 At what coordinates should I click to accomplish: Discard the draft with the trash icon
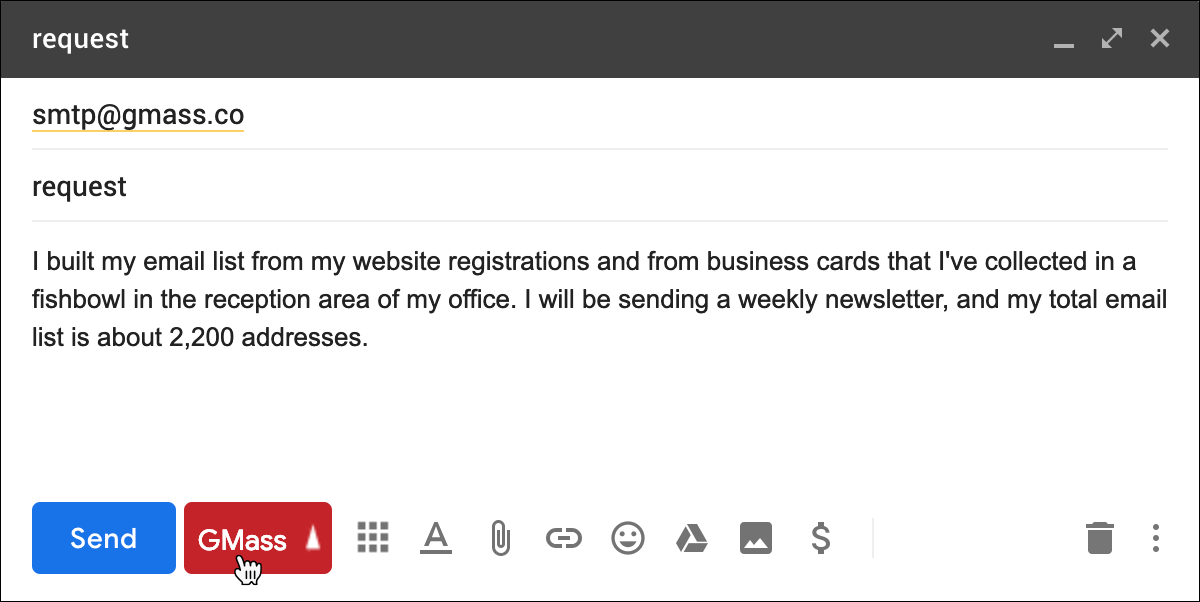pos(1100,538)
